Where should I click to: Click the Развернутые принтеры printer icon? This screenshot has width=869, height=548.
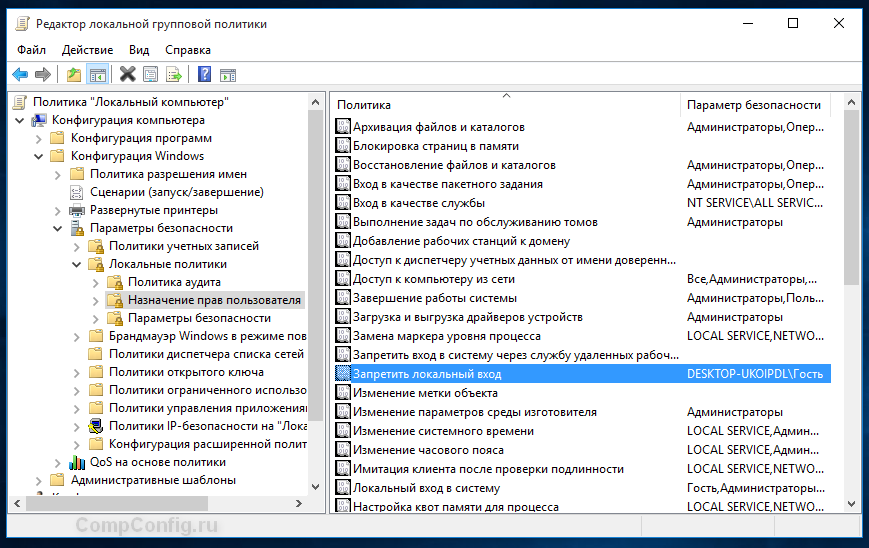click(77, 210)
